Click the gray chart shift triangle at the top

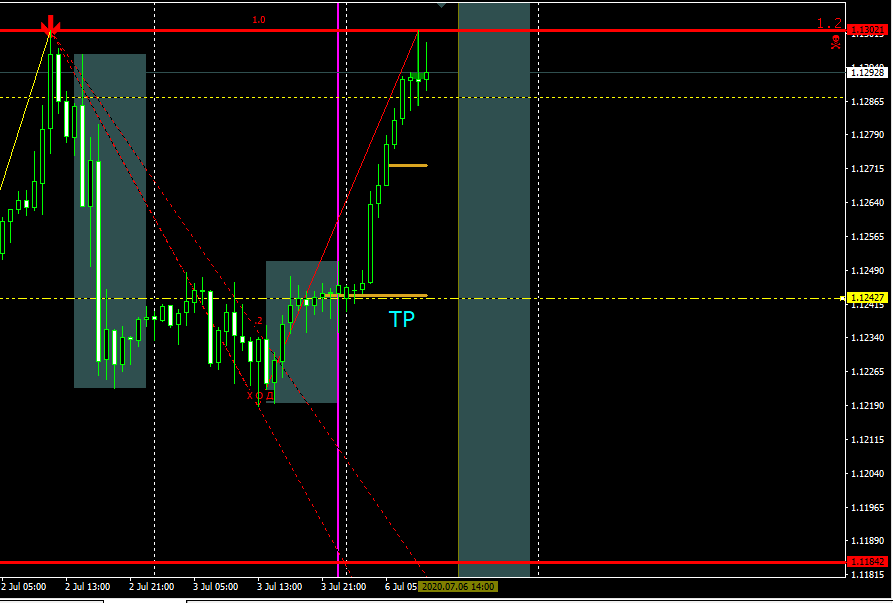(x=441, y=5)
